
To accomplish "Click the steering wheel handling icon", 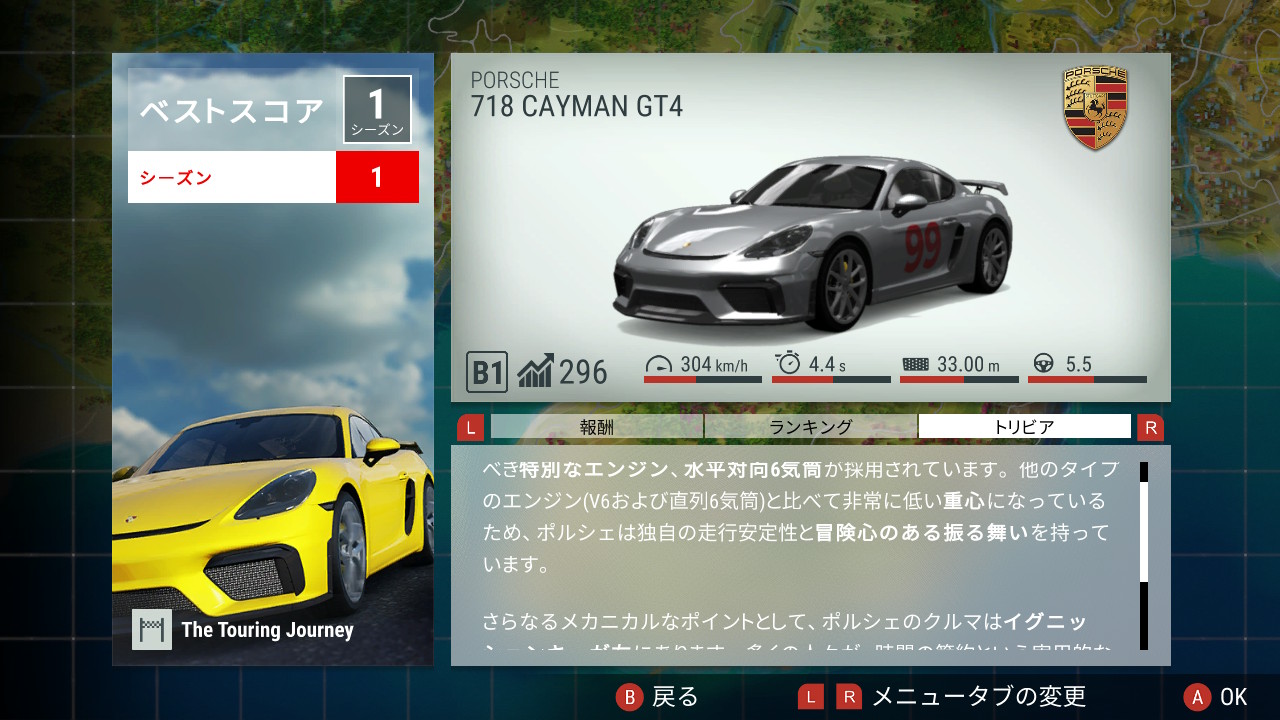I will [1044, 364].
